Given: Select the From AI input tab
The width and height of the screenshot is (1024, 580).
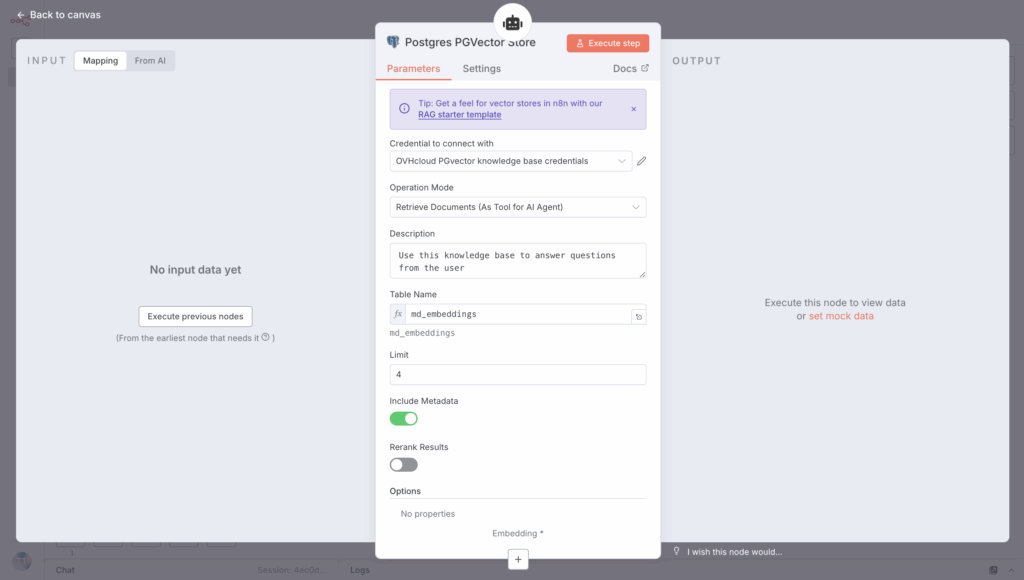Looking at the screenshot, I should pyautogui.click(x=150, y=61).
